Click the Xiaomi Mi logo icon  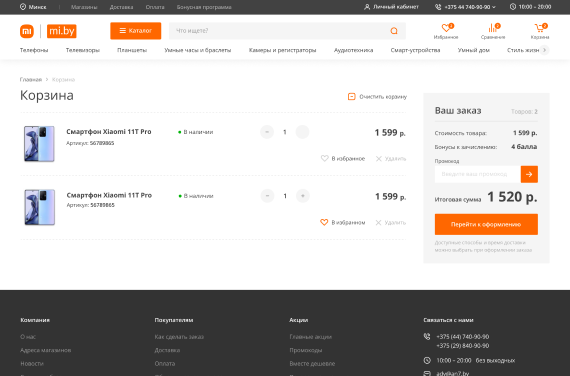pos(27,31)
